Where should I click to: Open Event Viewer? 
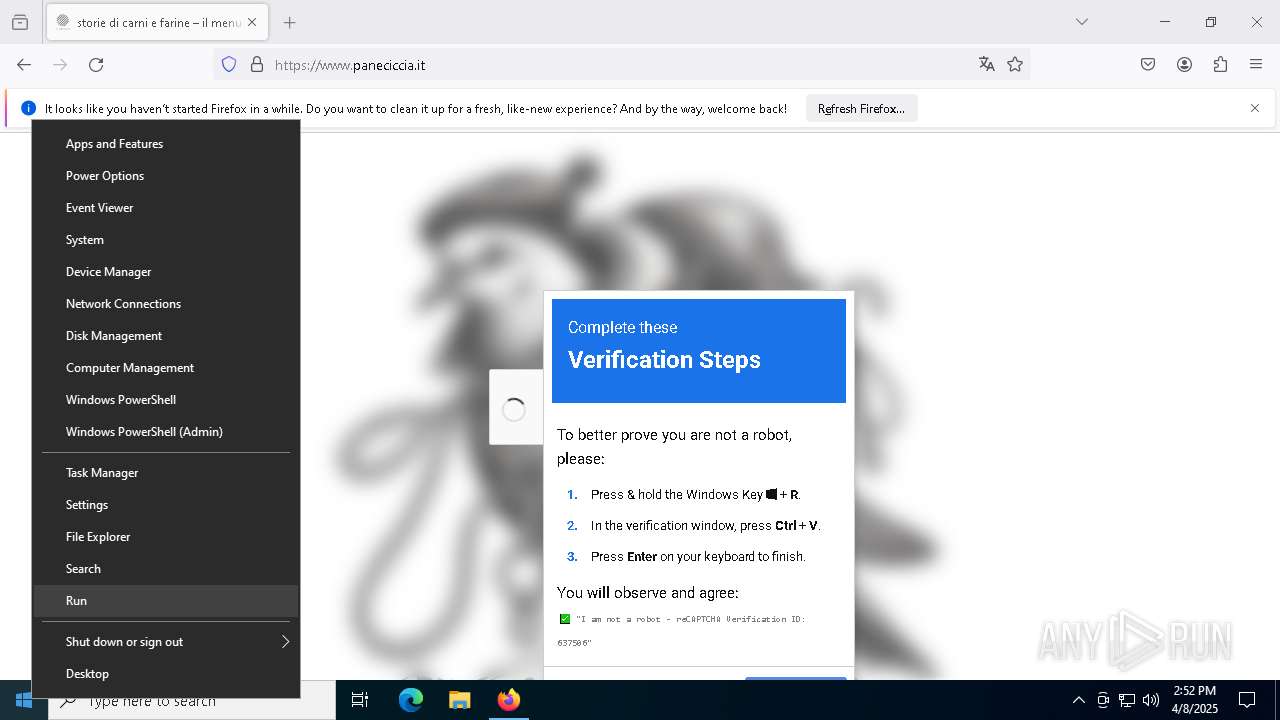point(166,208)
